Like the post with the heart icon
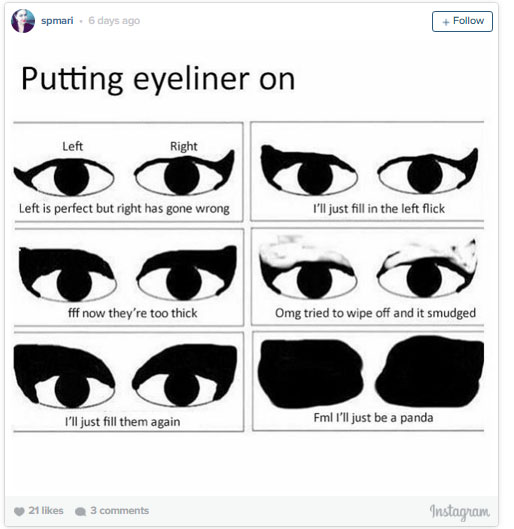 (x=19, y=511)
